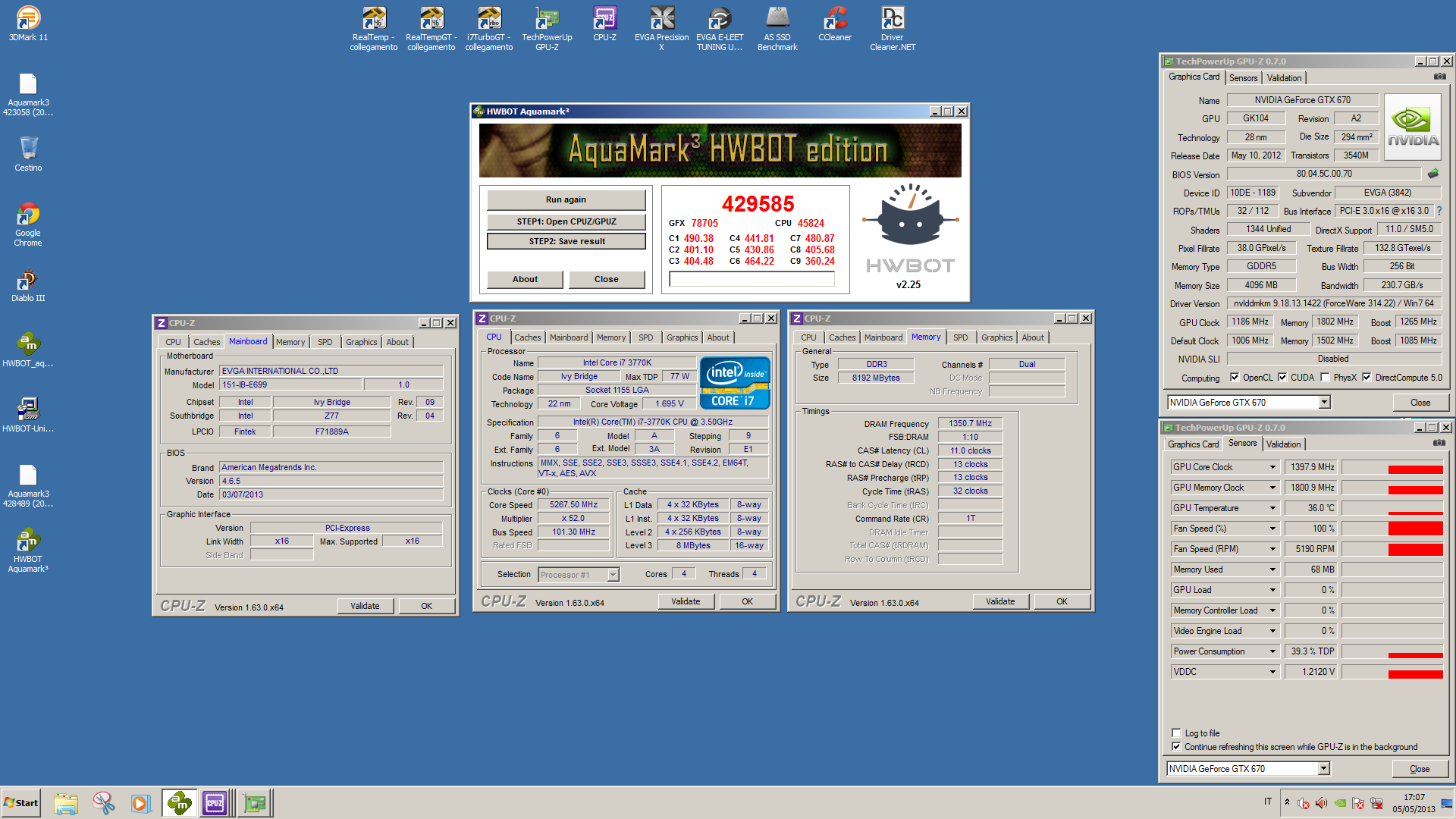Select the HWBOT_aq... desktop icon
The height and width of the screenshot is (819, 1456).
point(28,350)
